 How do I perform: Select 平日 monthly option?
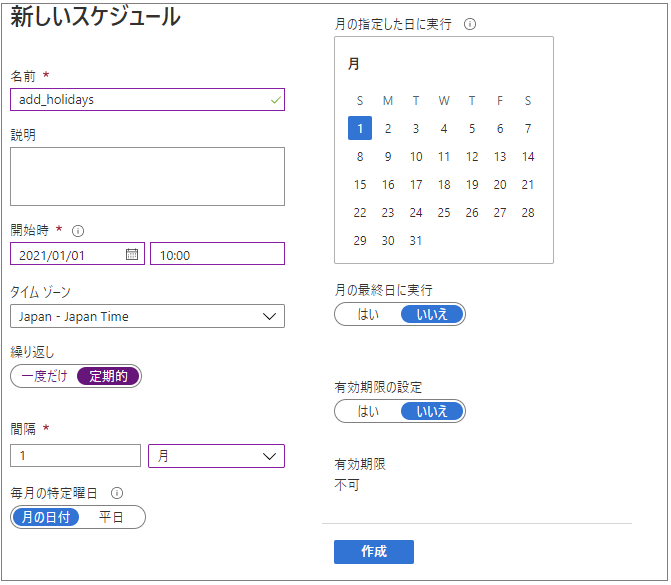(x=111, y=517)
